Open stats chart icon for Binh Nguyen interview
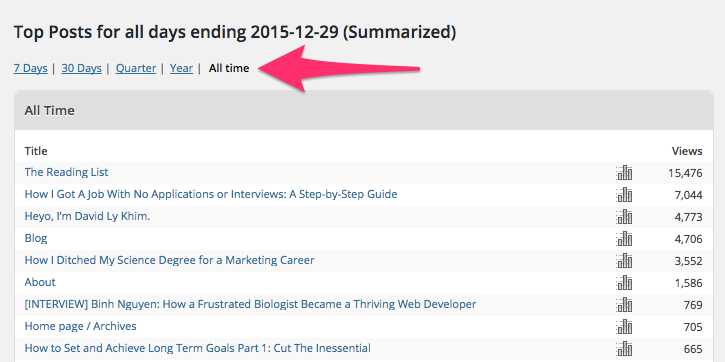Screen dimensions: 725x362 624,305
